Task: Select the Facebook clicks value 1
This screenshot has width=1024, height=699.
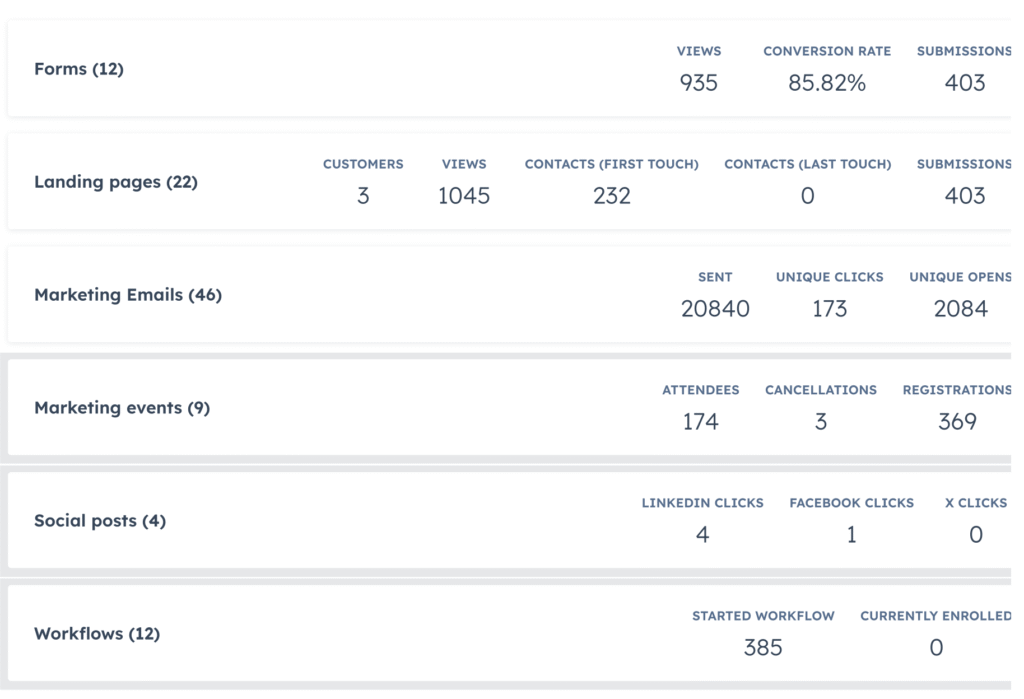Action: pos(851,535)
